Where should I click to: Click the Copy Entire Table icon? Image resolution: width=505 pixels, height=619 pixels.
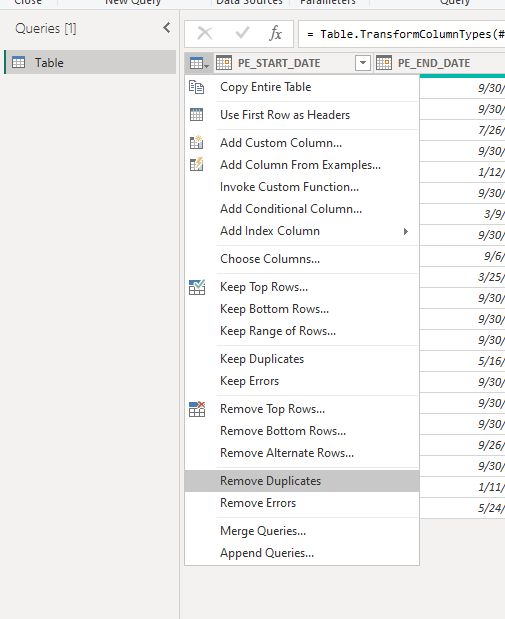tap(196, 87)
